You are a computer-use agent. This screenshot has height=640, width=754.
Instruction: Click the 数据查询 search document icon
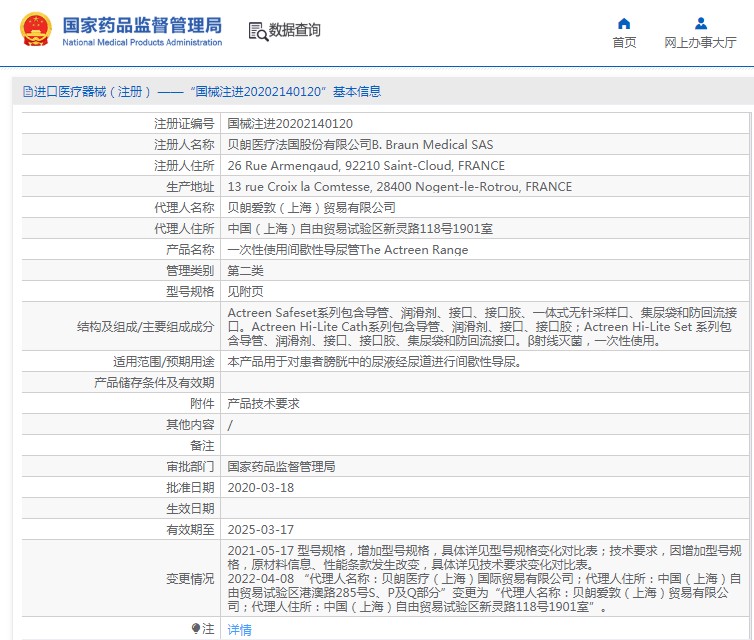coord(258,31)
